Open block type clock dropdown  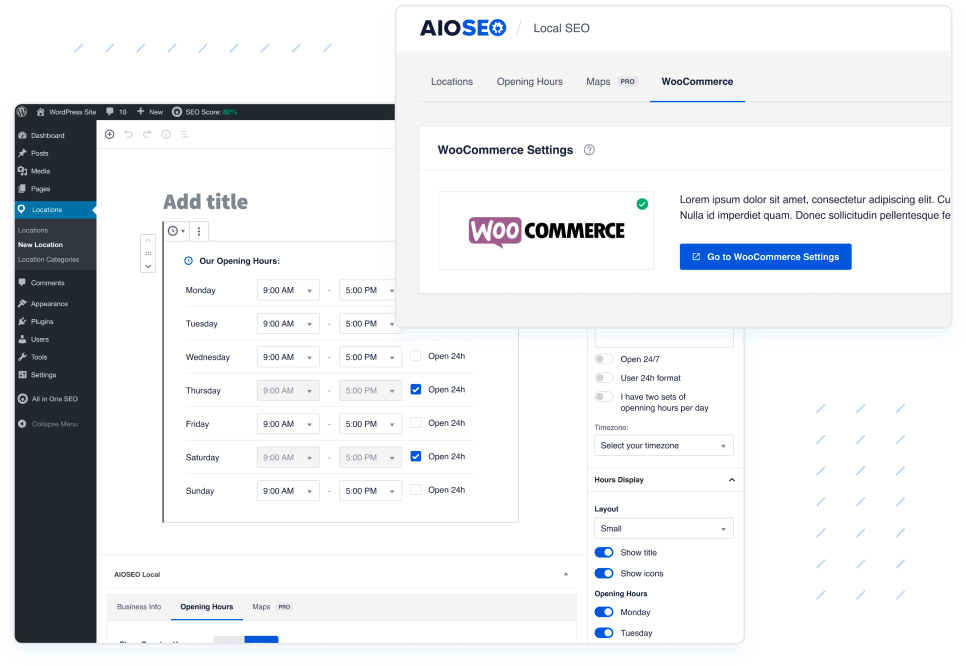[176, 231]
